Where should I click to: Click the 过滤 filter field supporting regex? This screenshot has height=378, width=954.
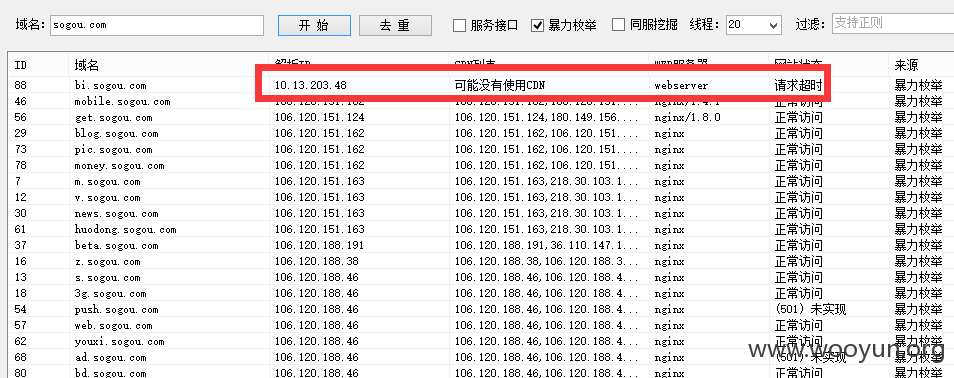(893, 24)
